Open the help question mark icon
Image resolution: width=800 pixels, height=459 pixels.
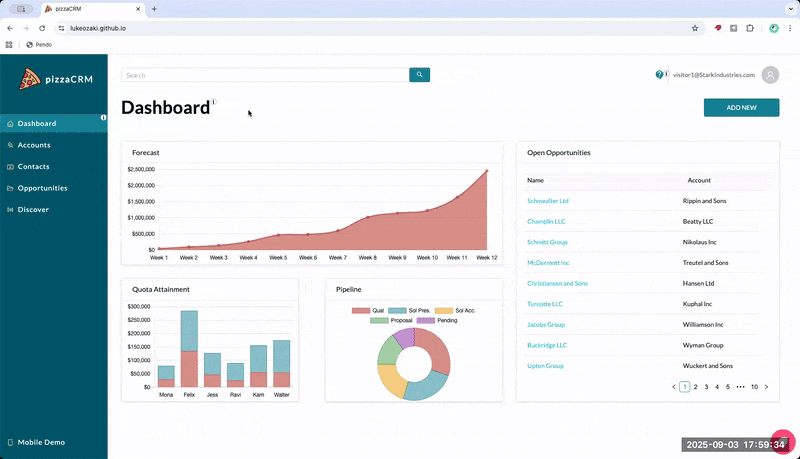click(659, 75)
